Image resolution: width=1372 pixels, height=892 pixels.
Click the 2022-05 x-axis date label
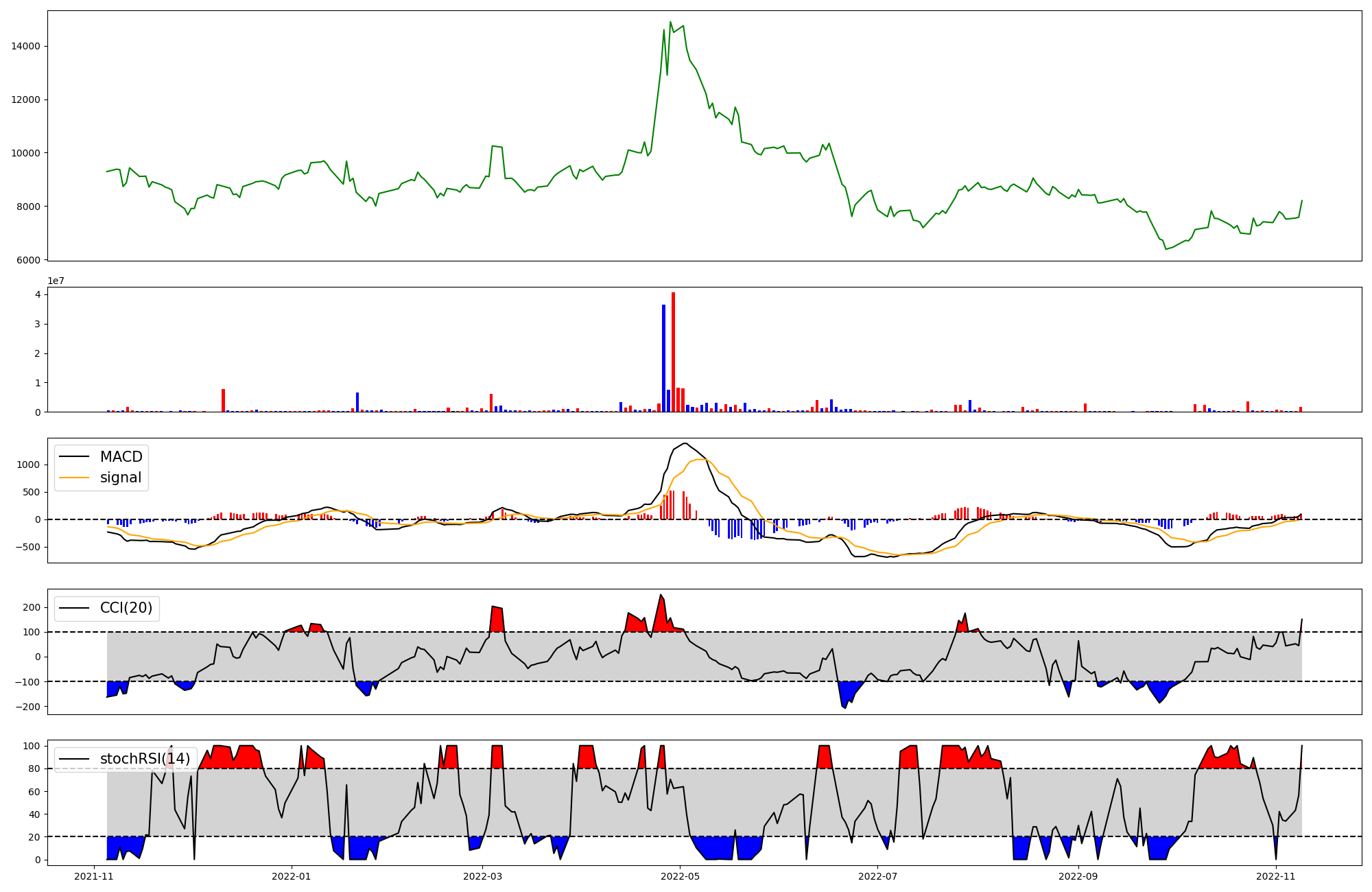click(680, 876)
